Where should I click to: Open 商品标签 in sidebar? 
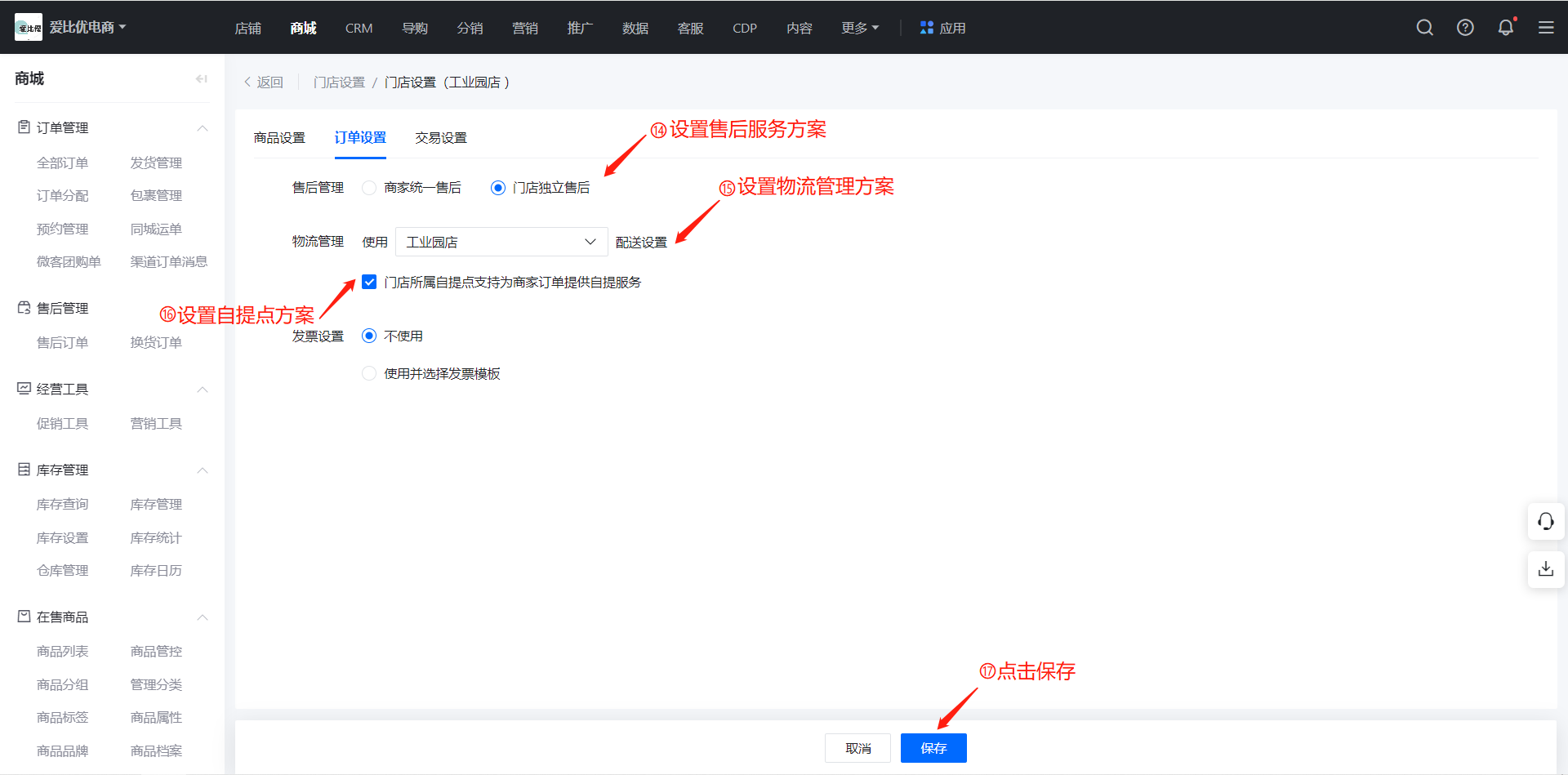click(x=62, y=717)
